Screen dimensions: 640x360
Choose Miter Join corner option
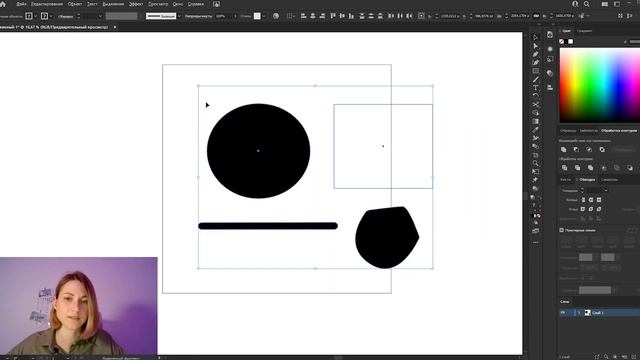pyautogui.click(x=583, y=209)
